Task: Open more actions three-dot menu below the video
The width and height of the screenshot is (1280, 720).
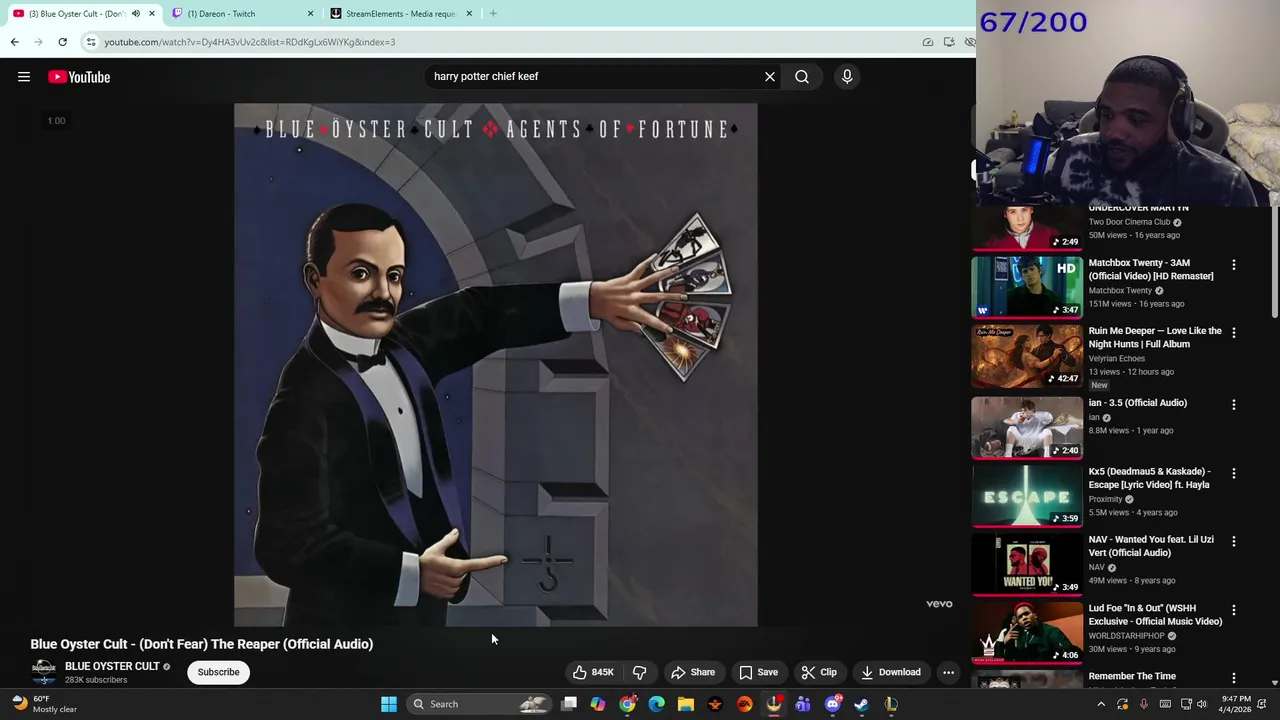Action: point(948,672)
